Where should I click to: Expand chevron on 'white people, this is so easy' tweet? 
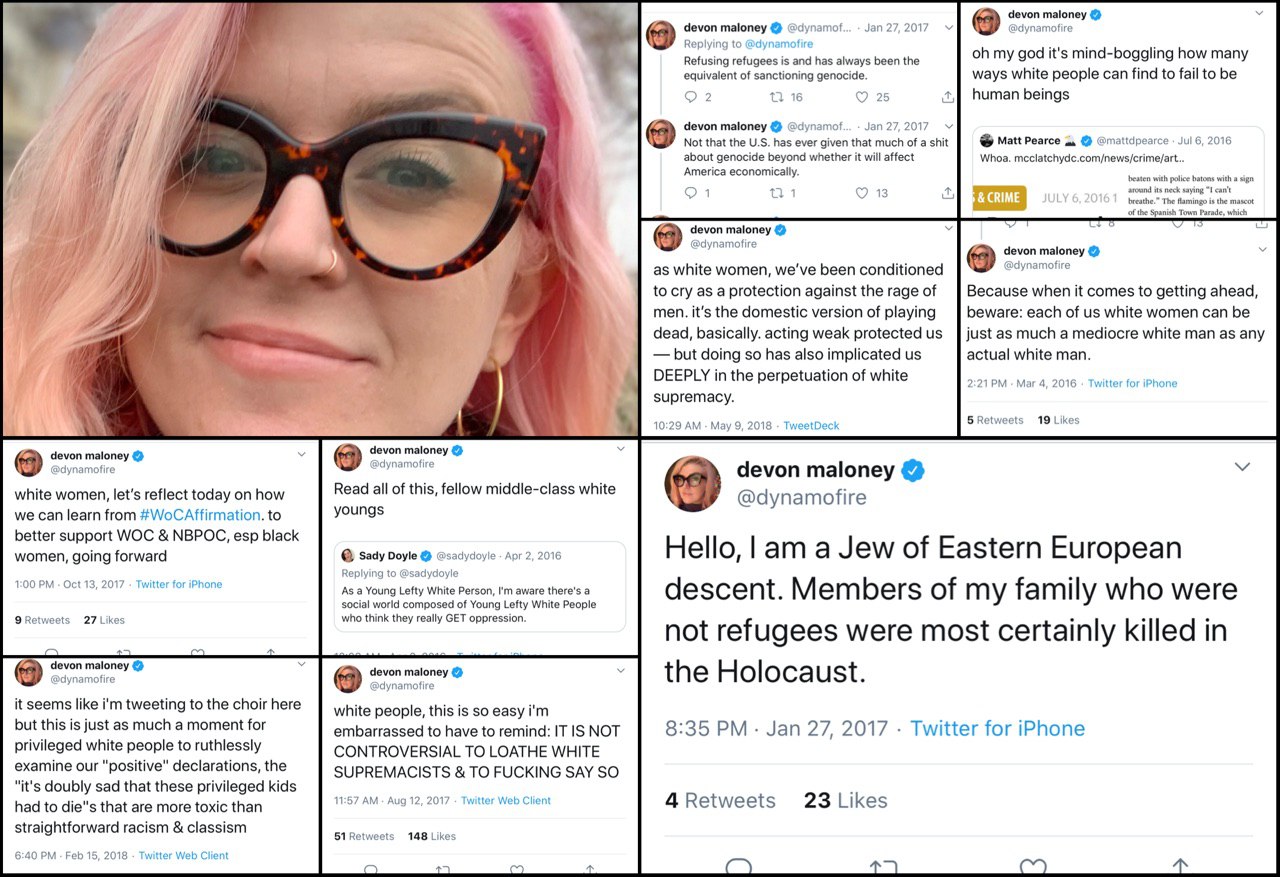pos(621,672)
